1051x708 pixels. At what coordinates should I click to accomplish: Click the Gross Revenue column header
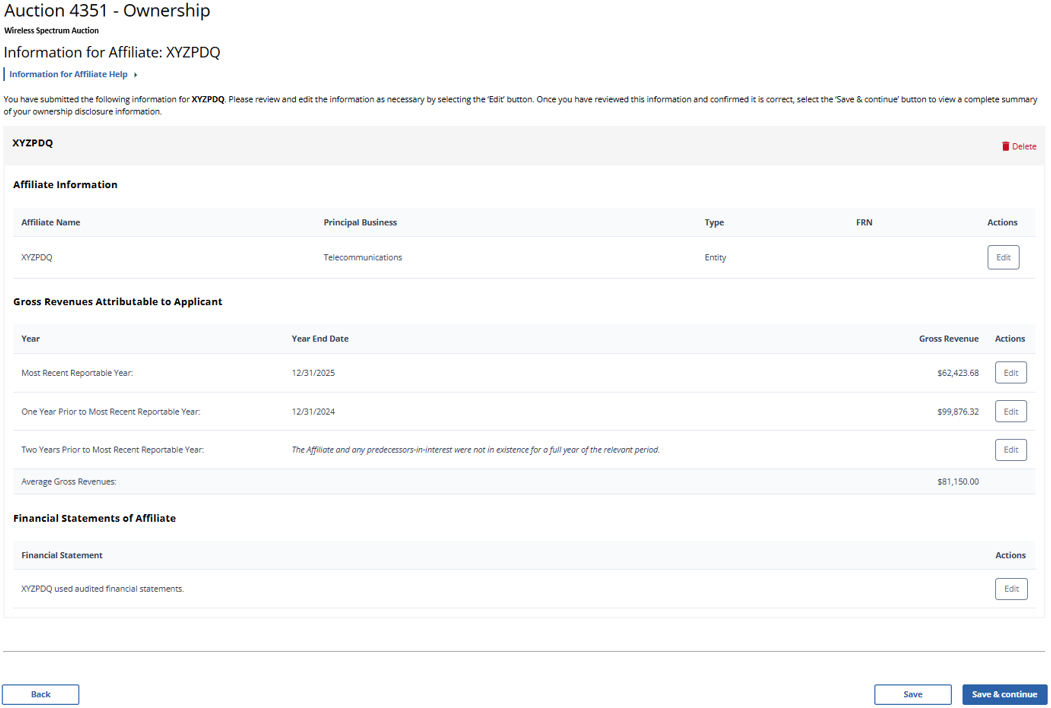click(948, 339)
